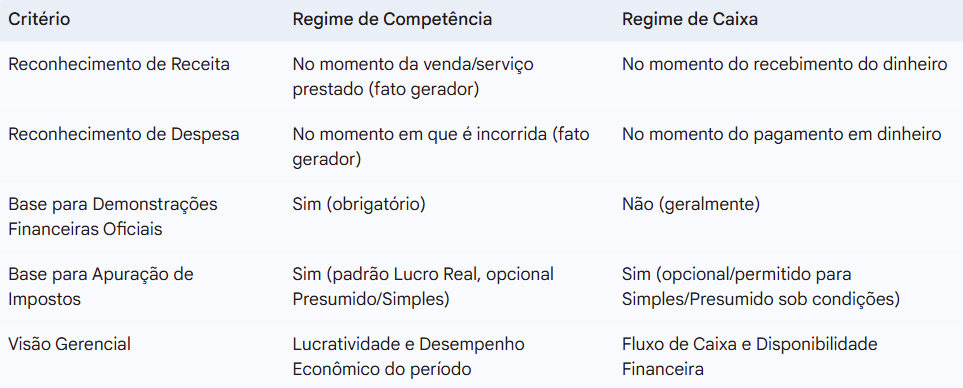Select the 'Sim (obrigatório)' cell
Image resolution: width=963 pixels, height=388 pixels.
359,204
